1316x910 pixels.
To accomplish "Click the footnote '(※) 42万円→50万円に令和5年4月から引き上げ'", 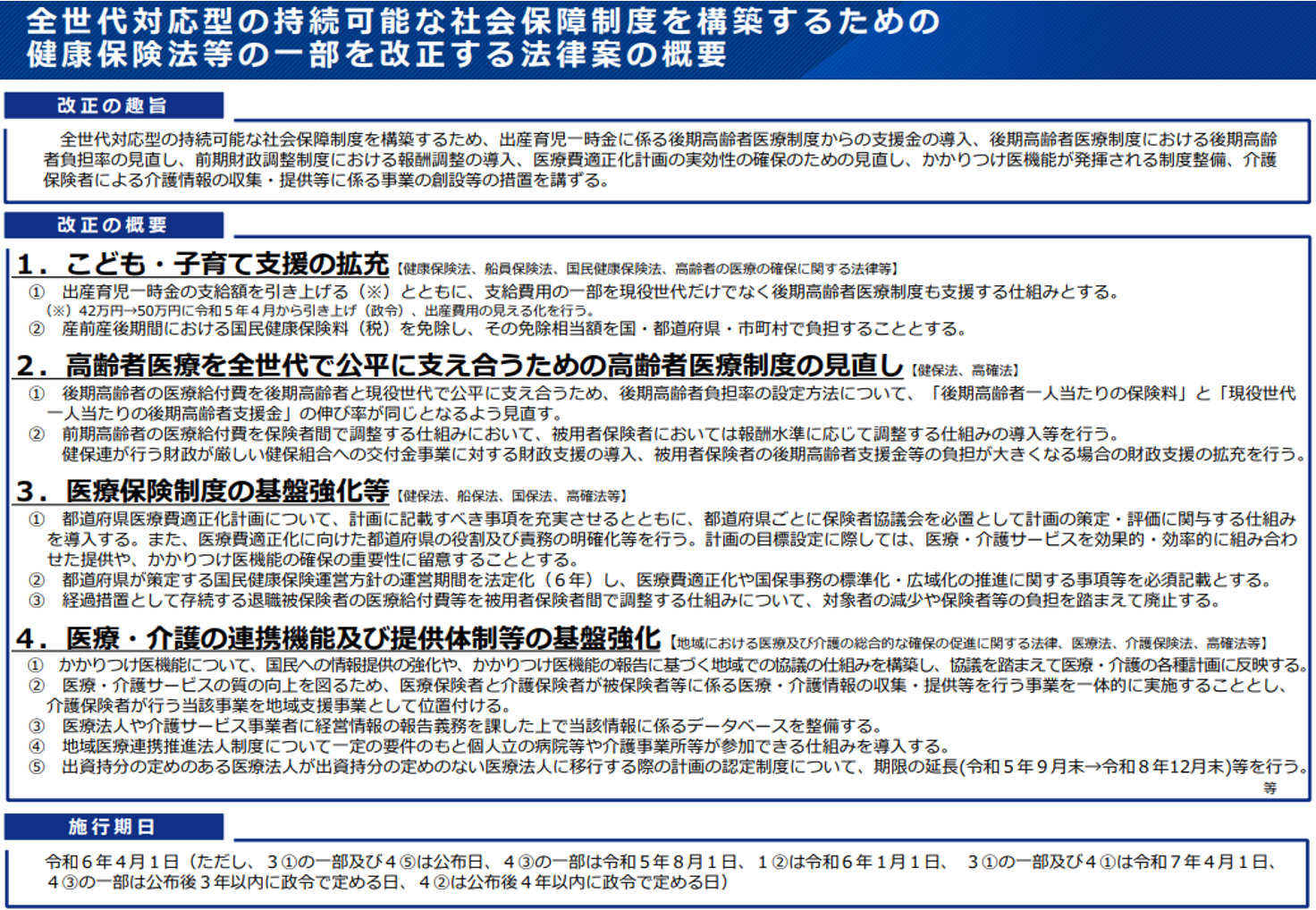I will tap(318, 310).
